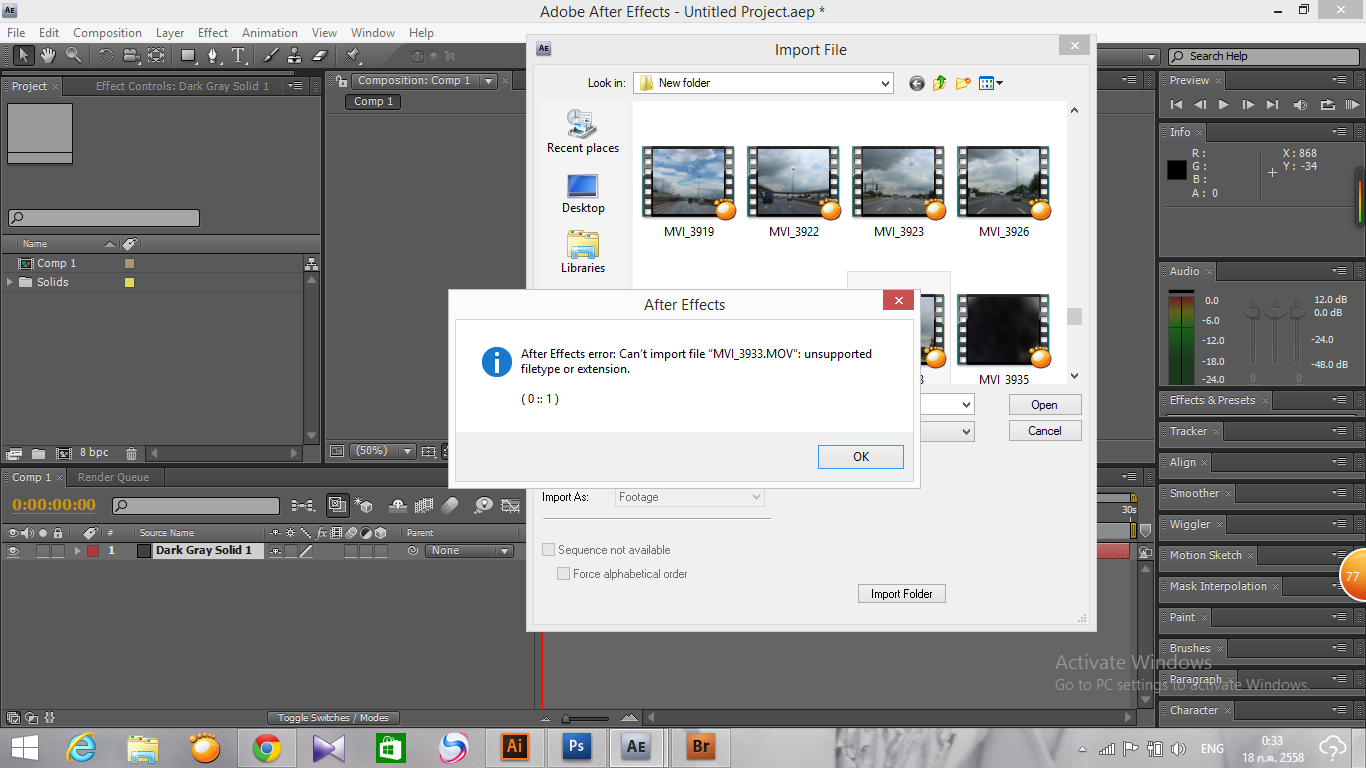This screenshot has height=768, width=1366.
Task: Click Dark Gray Solid 1 red label swatch
Action: coord(92,551)
